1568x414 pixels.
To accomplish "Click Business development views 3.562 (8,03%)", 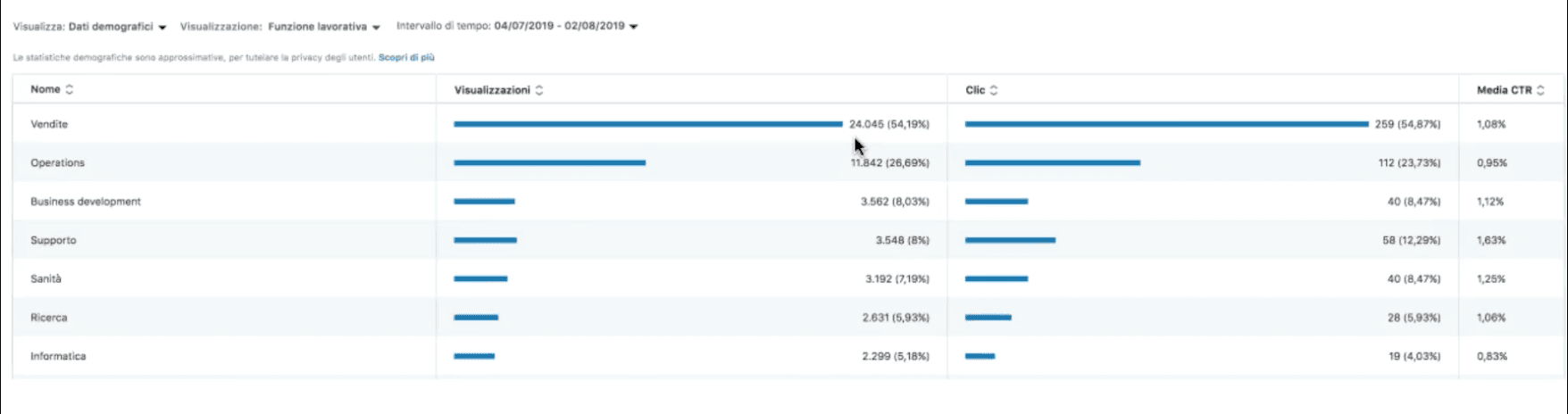I will coord(895,202).
